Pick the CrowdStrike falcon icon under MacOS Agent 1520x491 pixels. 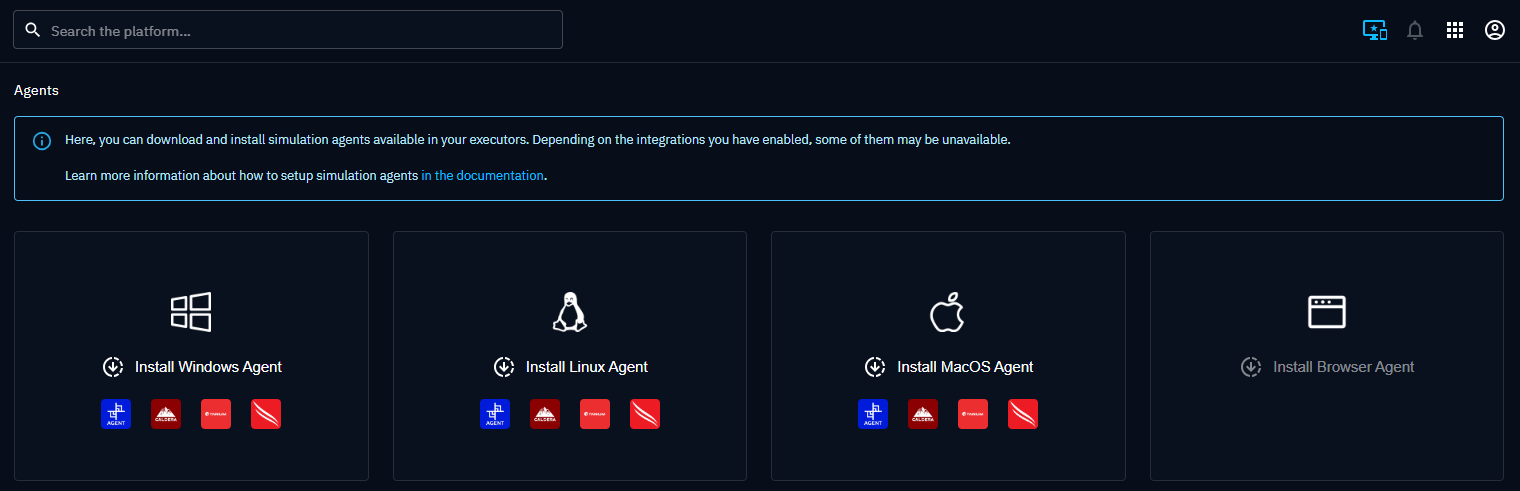[1023, 414]
